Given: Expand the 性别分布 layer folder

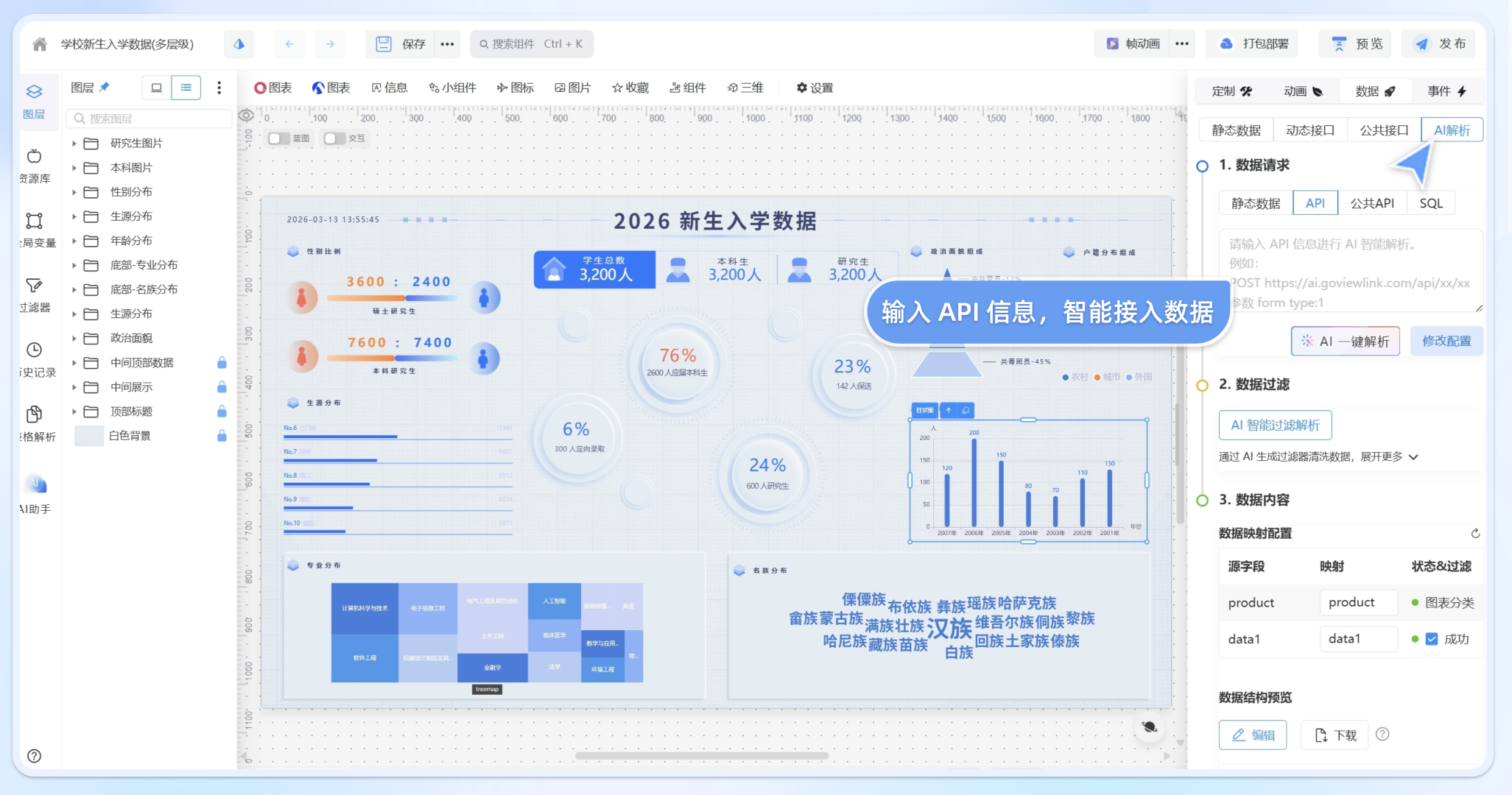Looking at the screenshot, I should coord(74,191).
